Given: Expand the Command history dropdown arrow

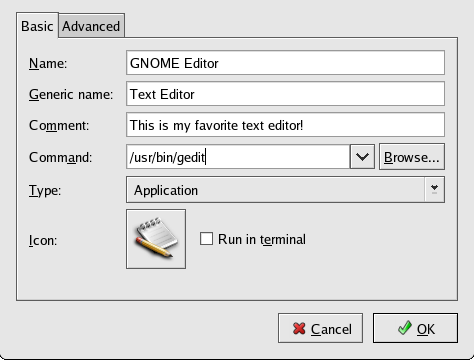Looking at the screenshot, I should click(362, 156).
